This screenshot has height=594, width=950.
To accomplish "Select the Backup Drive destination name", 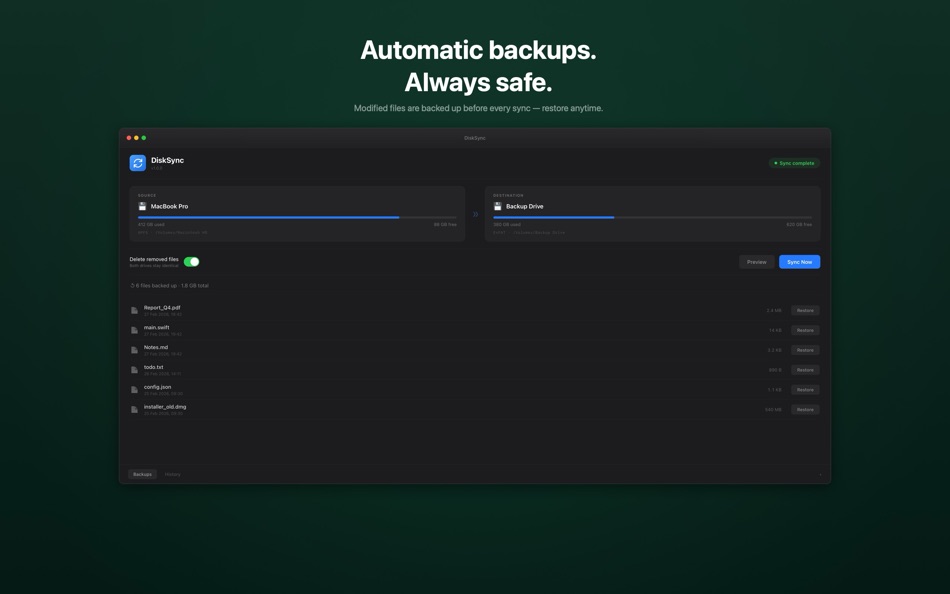I will coord(525,206).
